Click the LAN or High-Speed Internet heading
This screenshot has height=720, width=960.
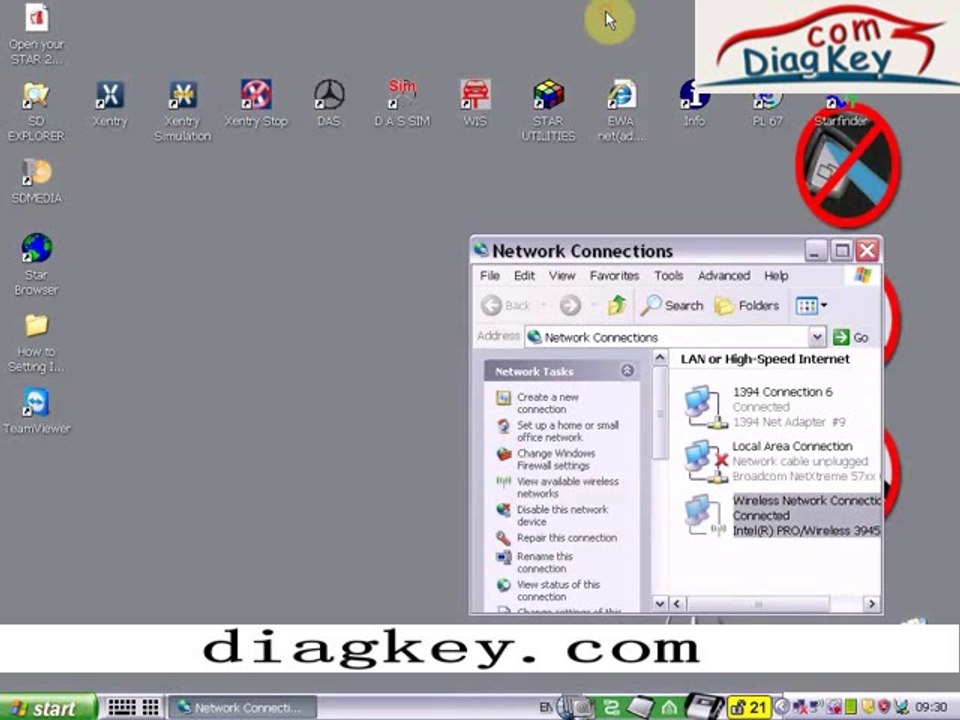pos(765,359)
